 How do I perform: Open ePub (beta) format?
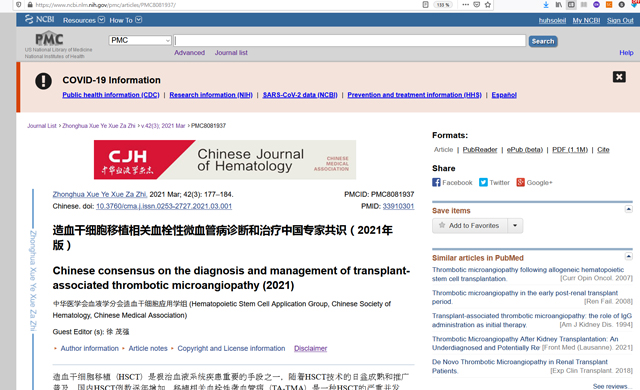[x=524, y=150]
